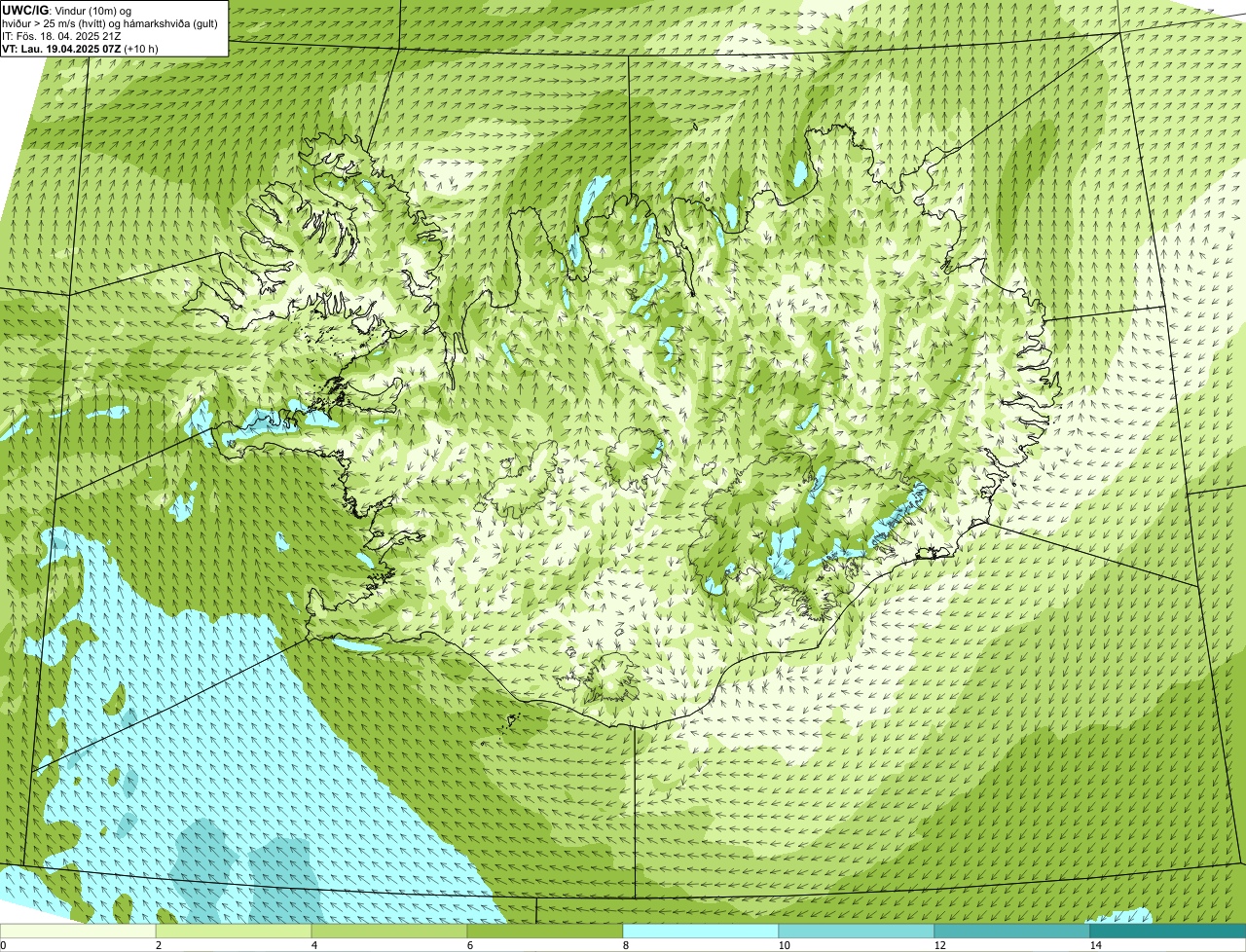
Task: Click the 0–2 m/s pale yellow legend swatch
Action: pyautogui.click(x=78, y=931)
